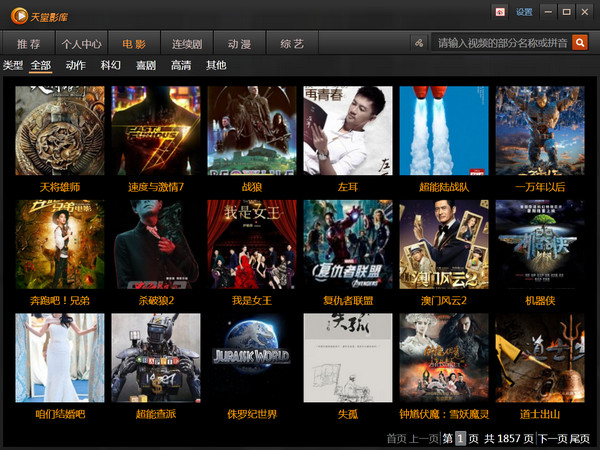Close the 天堂影库 window

point(585,12)
